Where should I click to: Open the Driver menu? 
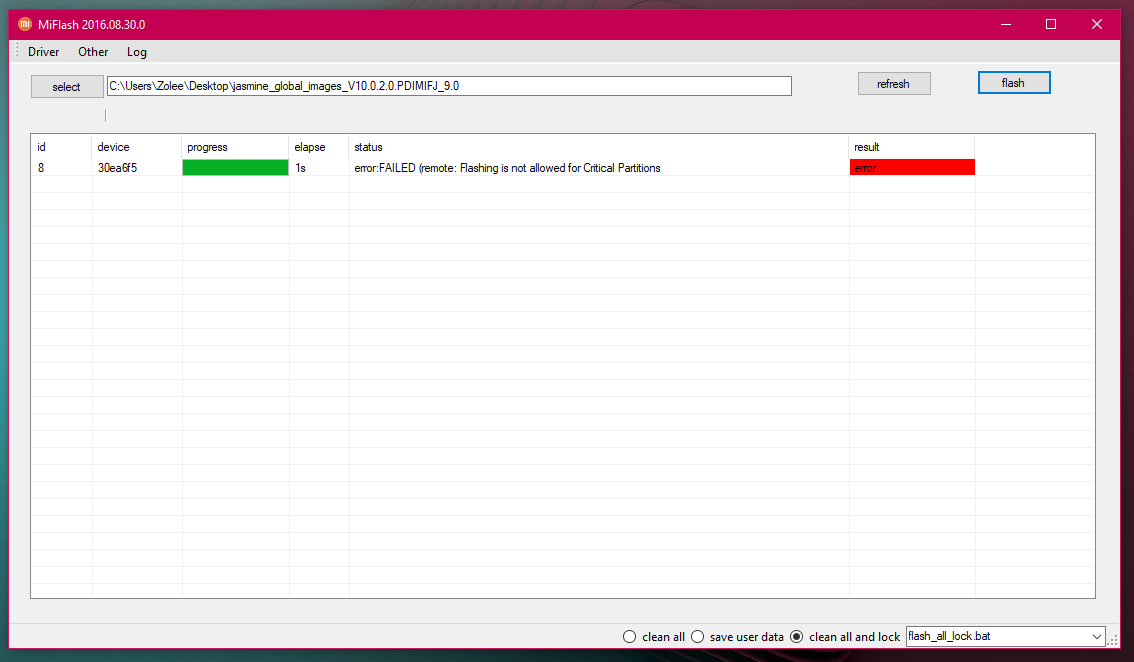tap(43, 52)
